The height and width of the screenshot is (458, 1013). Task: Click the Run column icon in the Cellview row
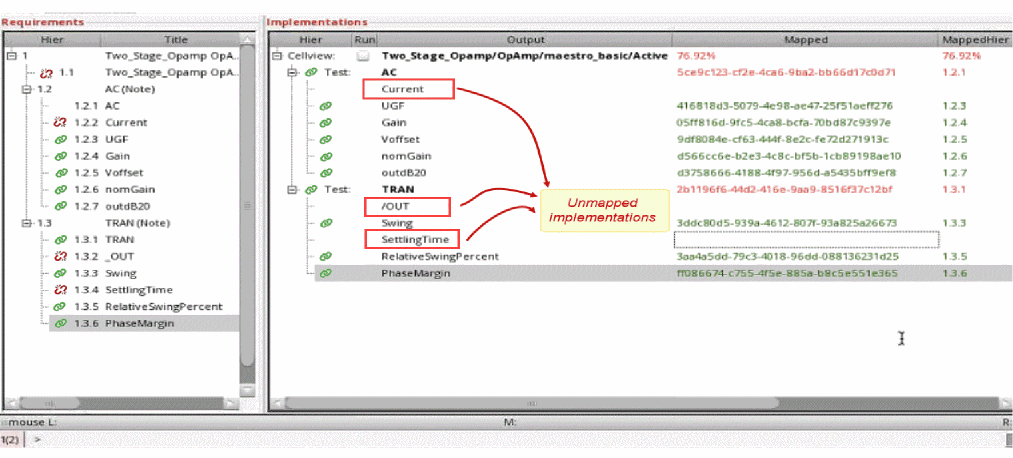363,56
